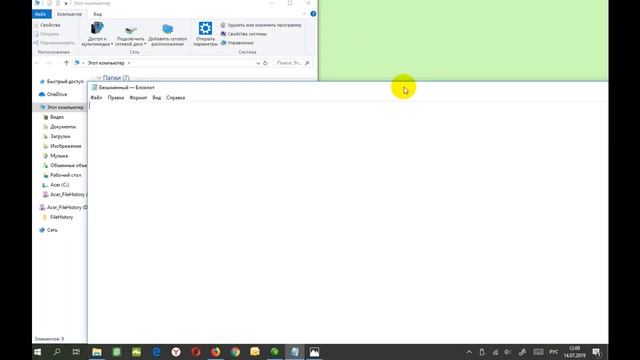The image size is (640, 360).
Task: Select the 'Acer (C:)' drive in the sidebar
Action: coord(56,185)
